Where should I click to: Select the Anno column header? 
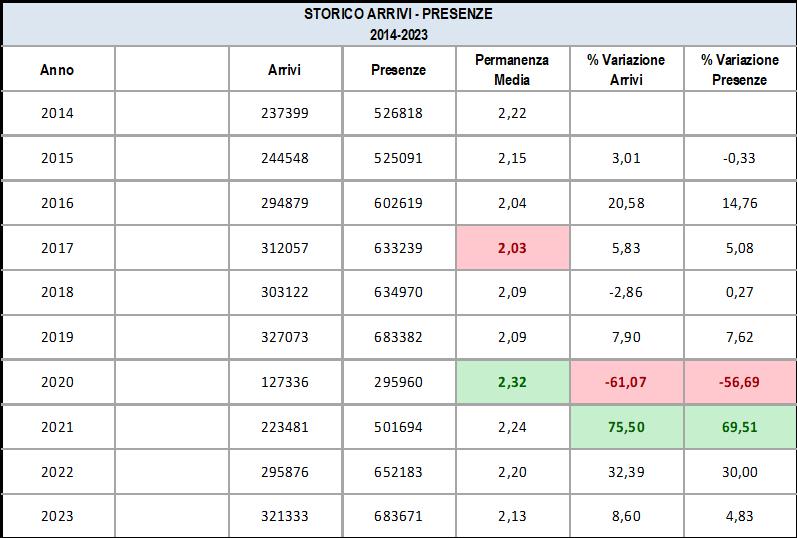click(57, 70)
